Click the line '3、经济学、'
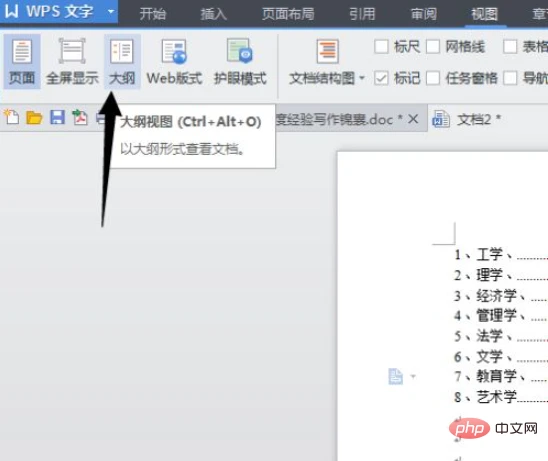The image size is (548, 461). 489,296
